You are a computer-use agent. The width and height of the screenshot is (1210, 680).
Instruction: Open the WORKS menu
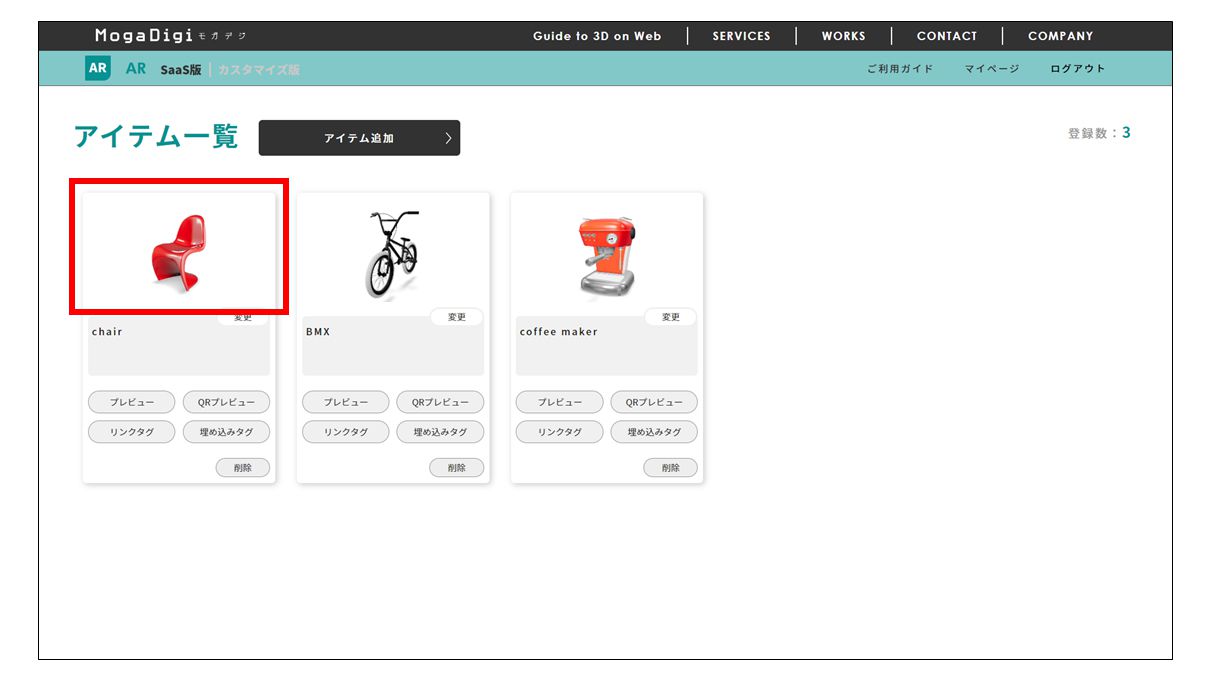pyautogui.click(x=843, y=36)
